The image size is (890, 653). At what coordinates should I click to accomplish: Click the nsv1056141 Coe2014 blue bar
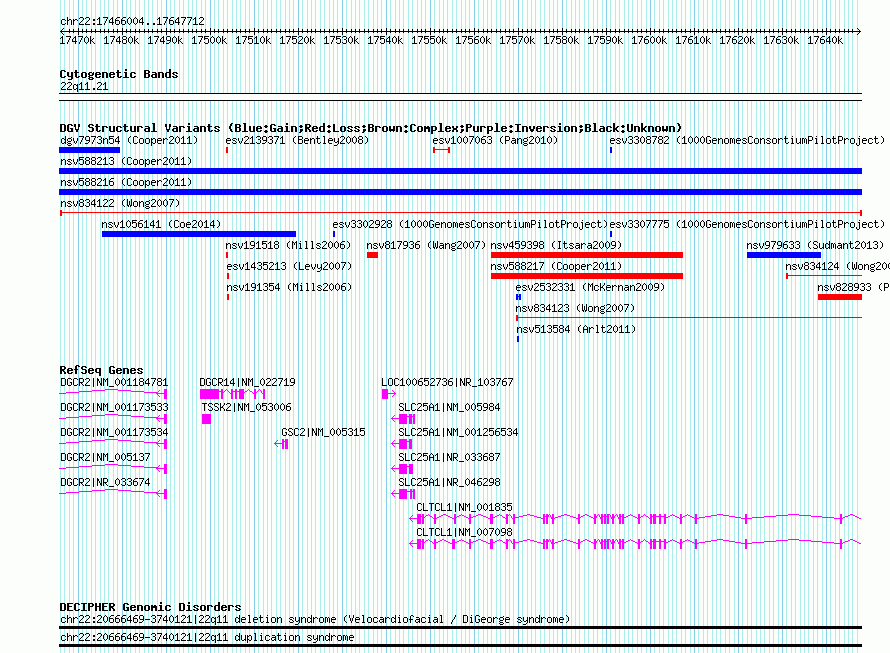coord(199,234)
